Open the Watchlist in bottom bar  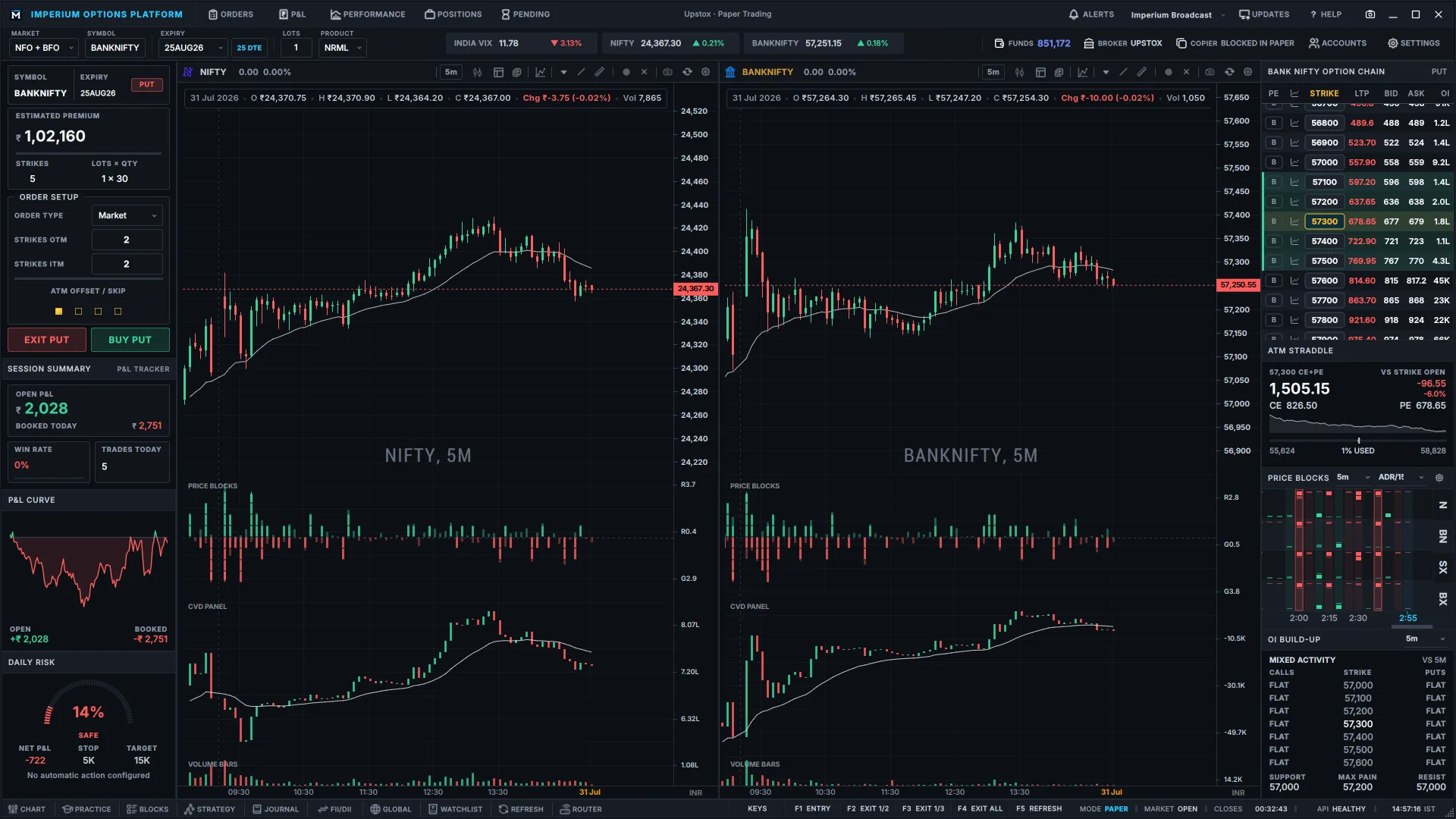click(455, 809)
